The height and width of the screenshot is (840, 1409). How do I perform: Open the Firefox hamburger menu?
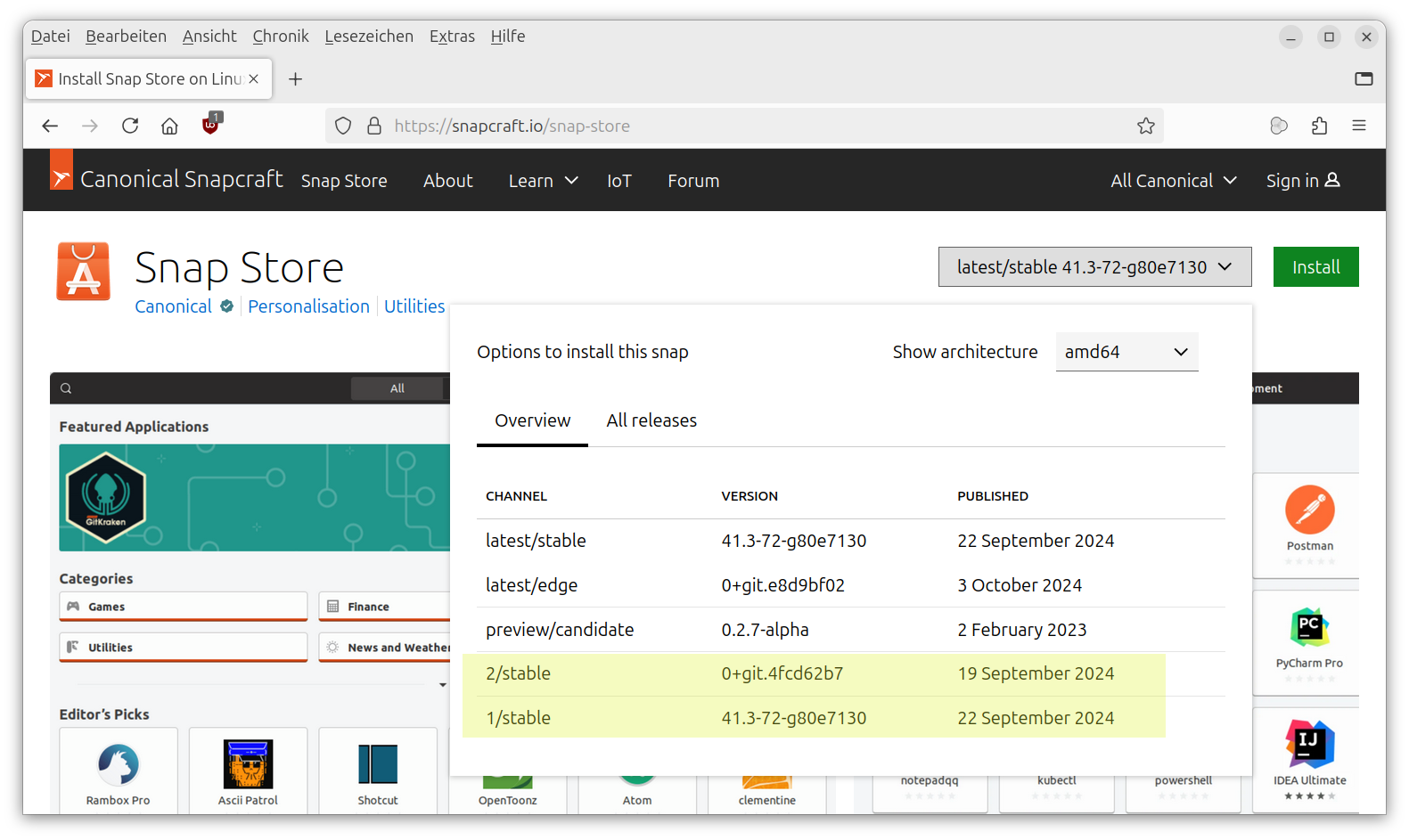tap(1359, 126)
